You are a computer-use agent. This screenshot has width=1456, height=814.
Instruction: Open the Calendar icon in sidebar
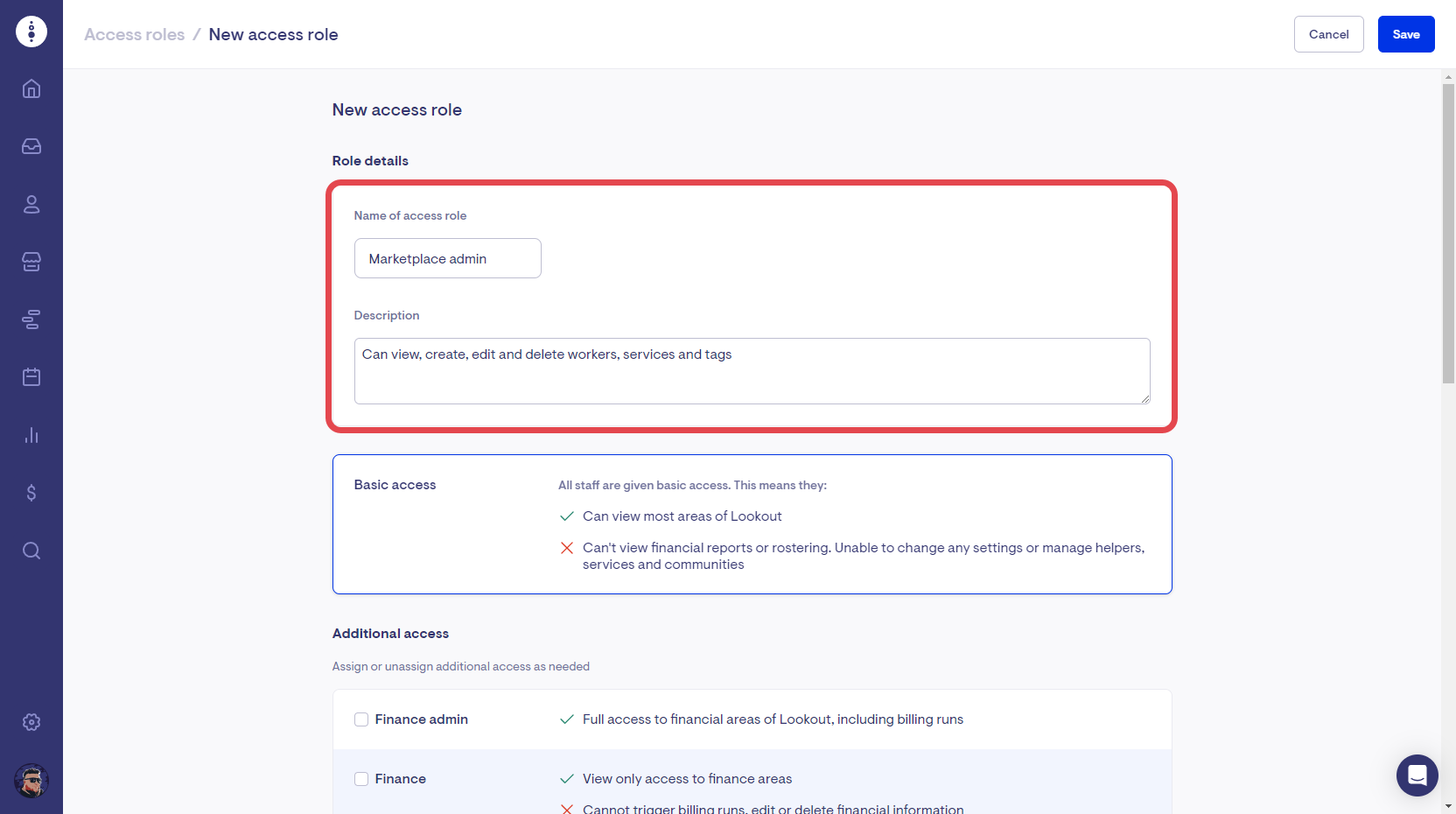coord(31,377)
